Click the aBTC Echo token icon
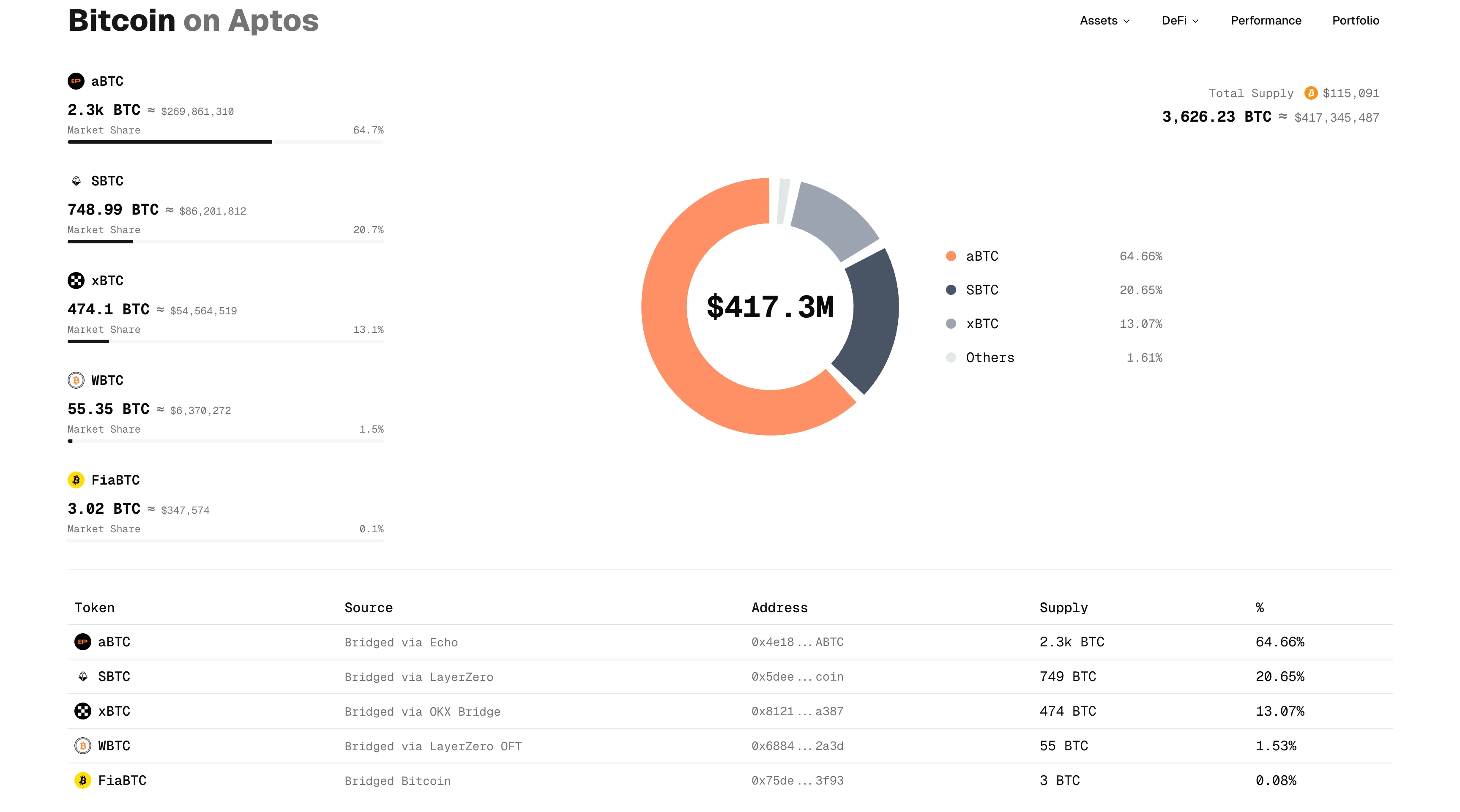The width and height of the screenshot is (1460, 812). (75, 81)
